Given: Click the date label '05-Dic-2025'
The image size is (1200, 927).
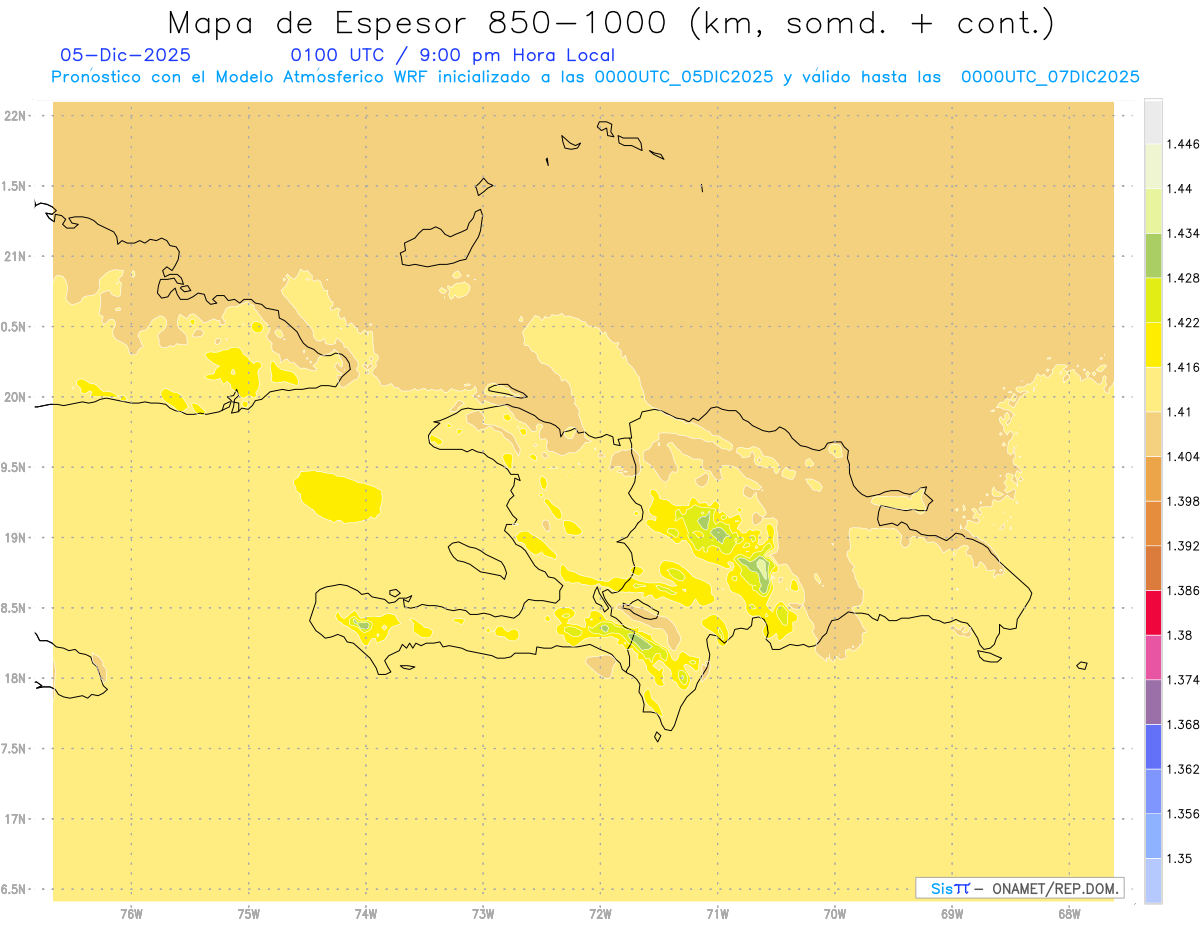Looking at the screenshot, I should pos(125,55).
